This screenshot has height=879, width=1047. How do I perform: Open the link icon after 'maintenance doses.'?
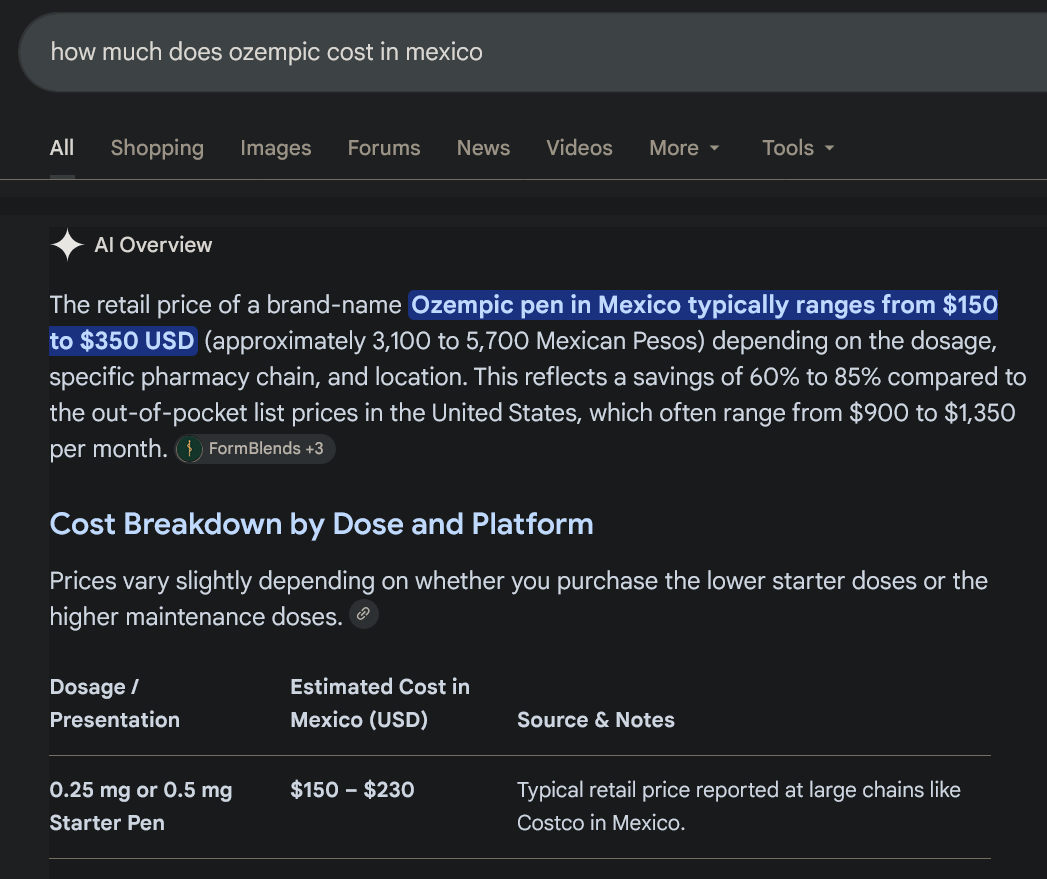coord(364,614)
